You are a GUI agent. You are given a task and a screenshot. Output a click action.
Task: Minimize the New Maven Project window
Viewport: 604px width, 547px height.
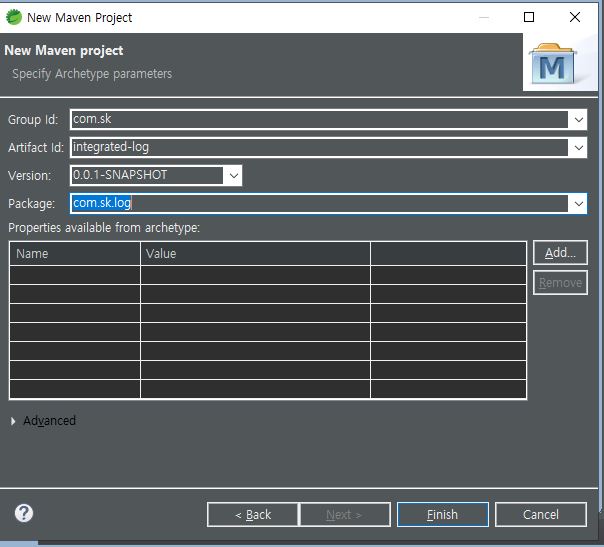tap(483, 17)
